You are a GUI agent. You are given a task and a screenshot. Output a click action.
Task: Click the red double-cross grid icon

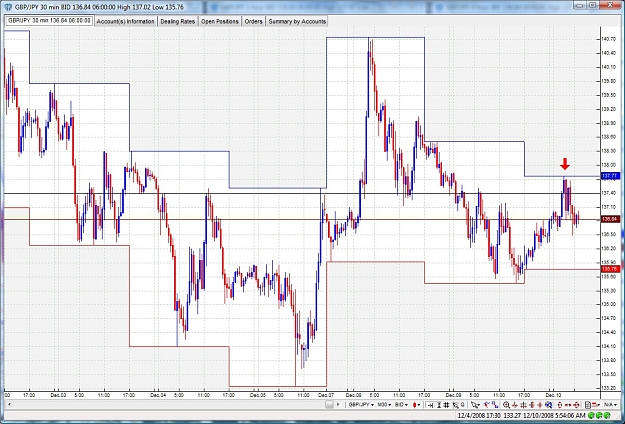[x=524, y=405]
